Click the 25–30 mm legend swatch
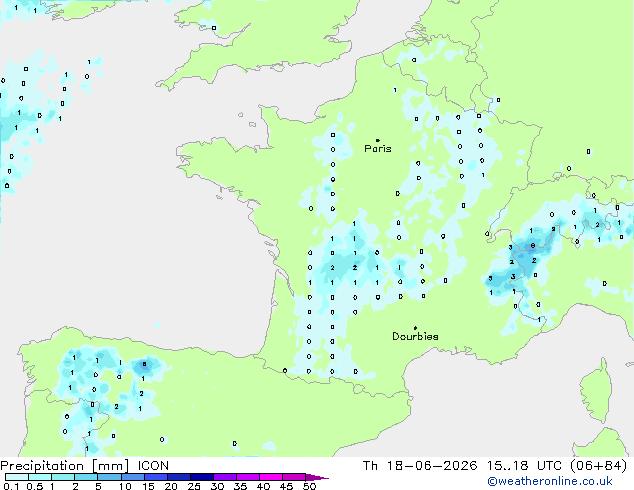The height and width of the screenshot is (490, 634). pyautogui.click(x=202, y=477)
